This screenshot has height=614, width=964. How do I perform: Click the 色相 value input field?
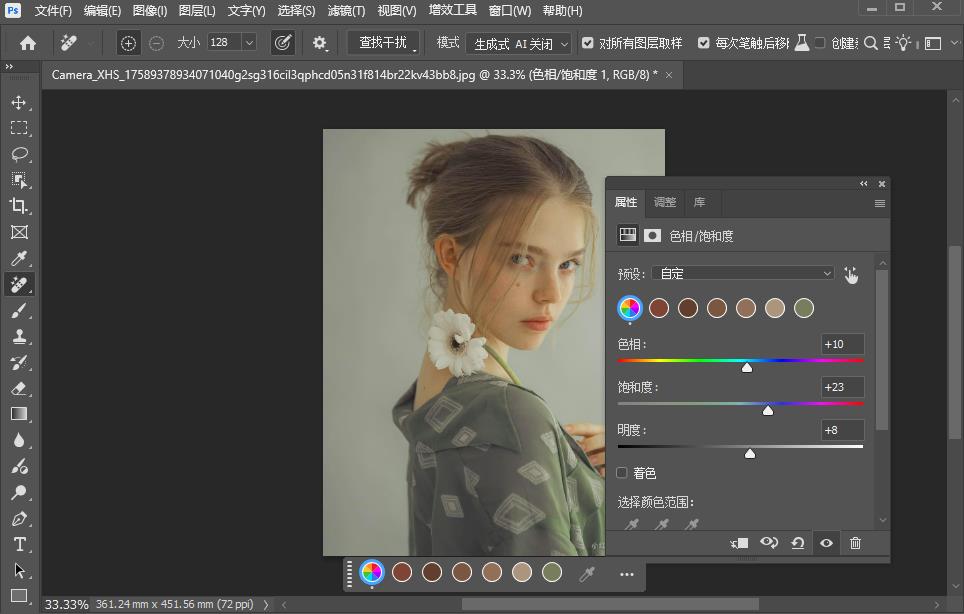(842, 344)
